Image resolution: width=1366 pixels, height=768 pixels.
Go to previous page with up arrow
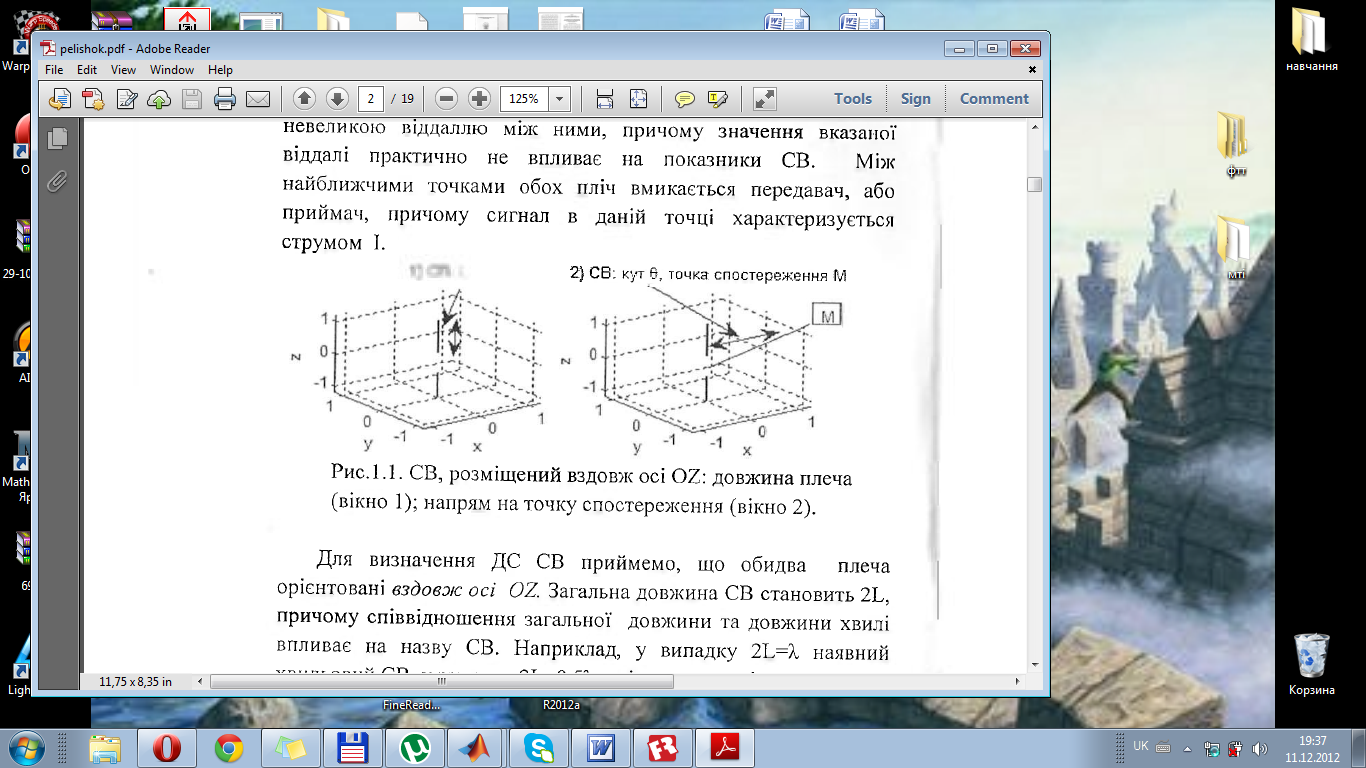(x=305, y=99)
